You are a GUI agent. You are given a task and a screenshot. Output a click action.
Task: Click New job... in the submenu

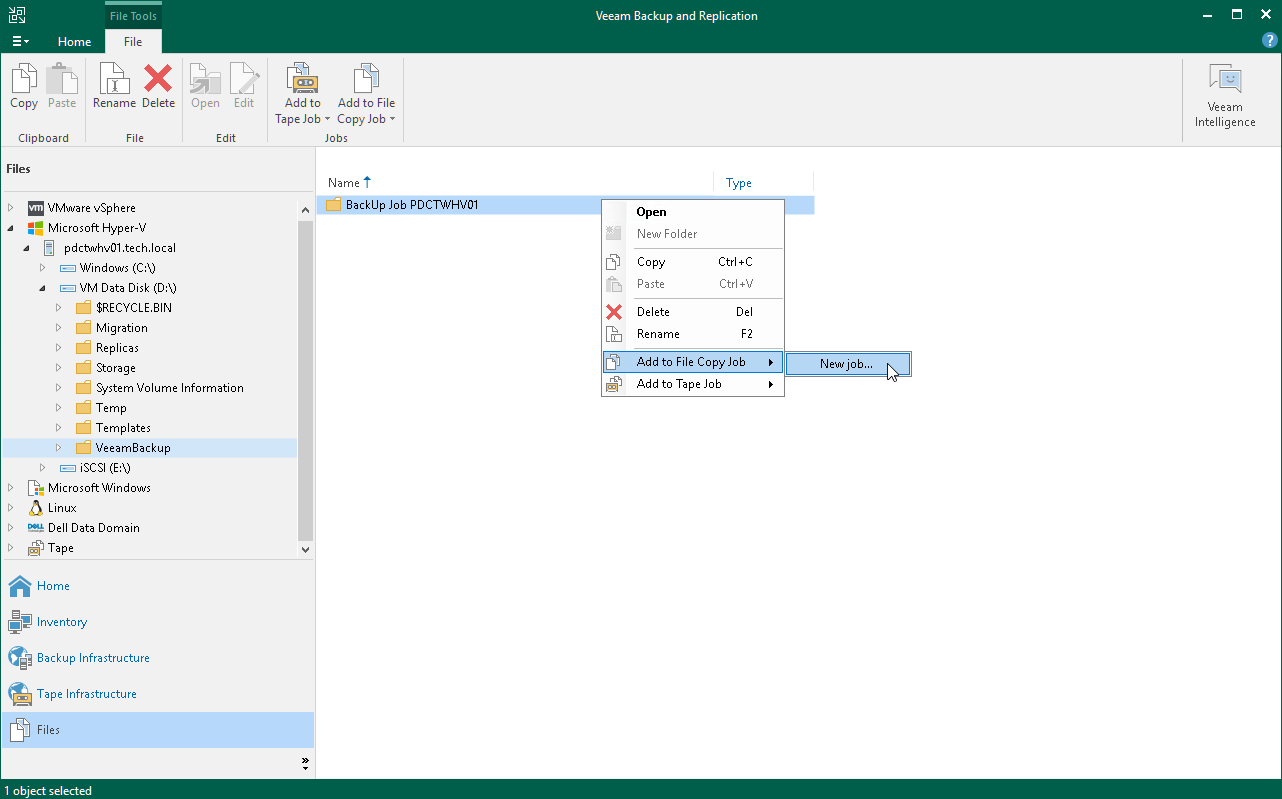tap(848, 364)
